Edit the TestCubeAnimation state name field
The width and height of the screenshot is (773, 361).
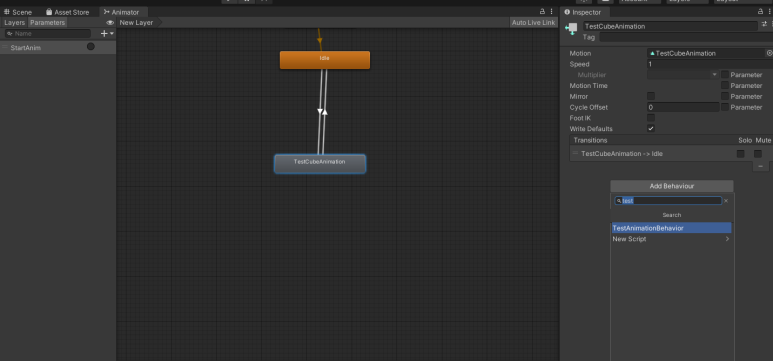tap(670, 26)
